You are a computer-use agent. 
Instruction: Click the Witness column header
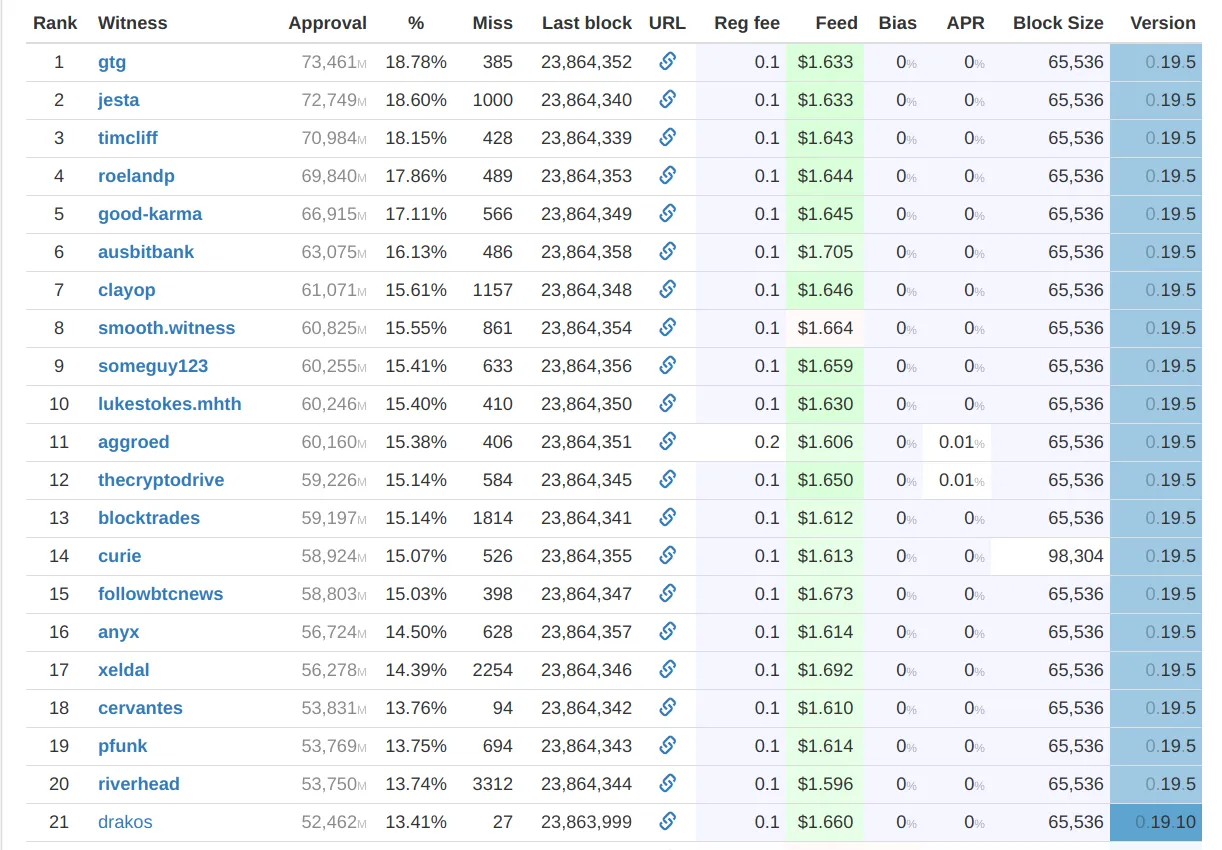tap(133, 23)
